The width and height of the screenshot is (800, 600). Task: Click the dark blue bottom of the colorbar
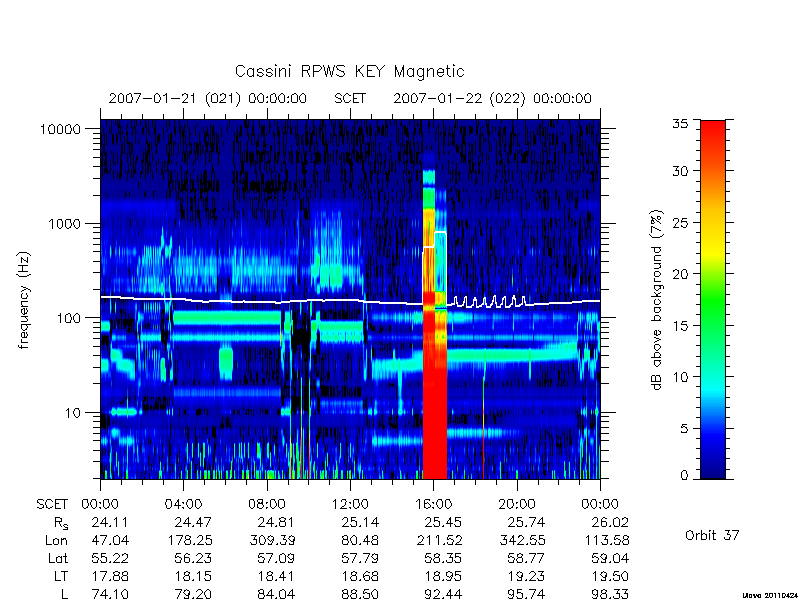pyautogui.click(x=713, y=467)
